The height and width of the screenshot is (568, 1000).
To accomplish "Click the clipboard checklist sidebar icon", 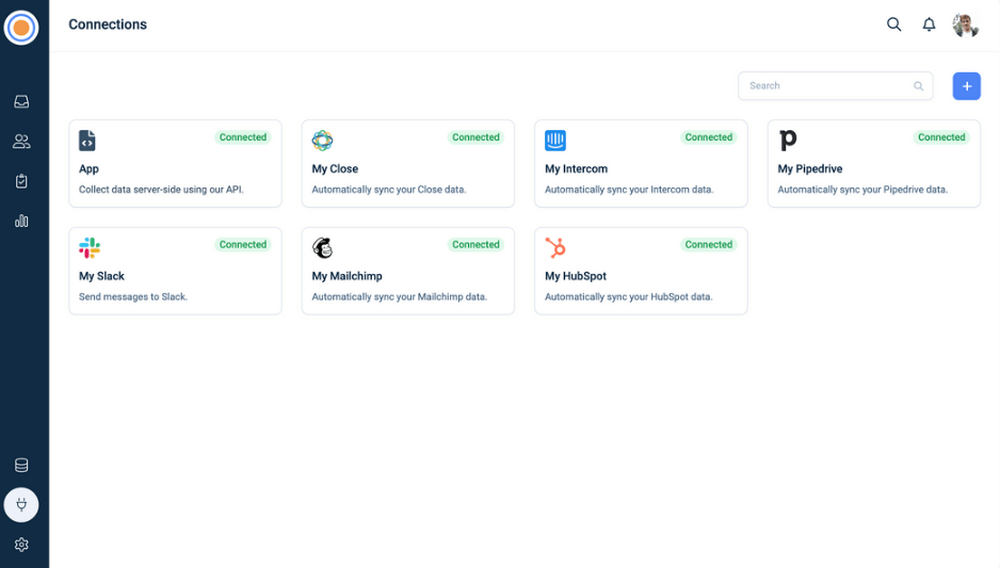I will pyautogui.click(x=21, y=181).
